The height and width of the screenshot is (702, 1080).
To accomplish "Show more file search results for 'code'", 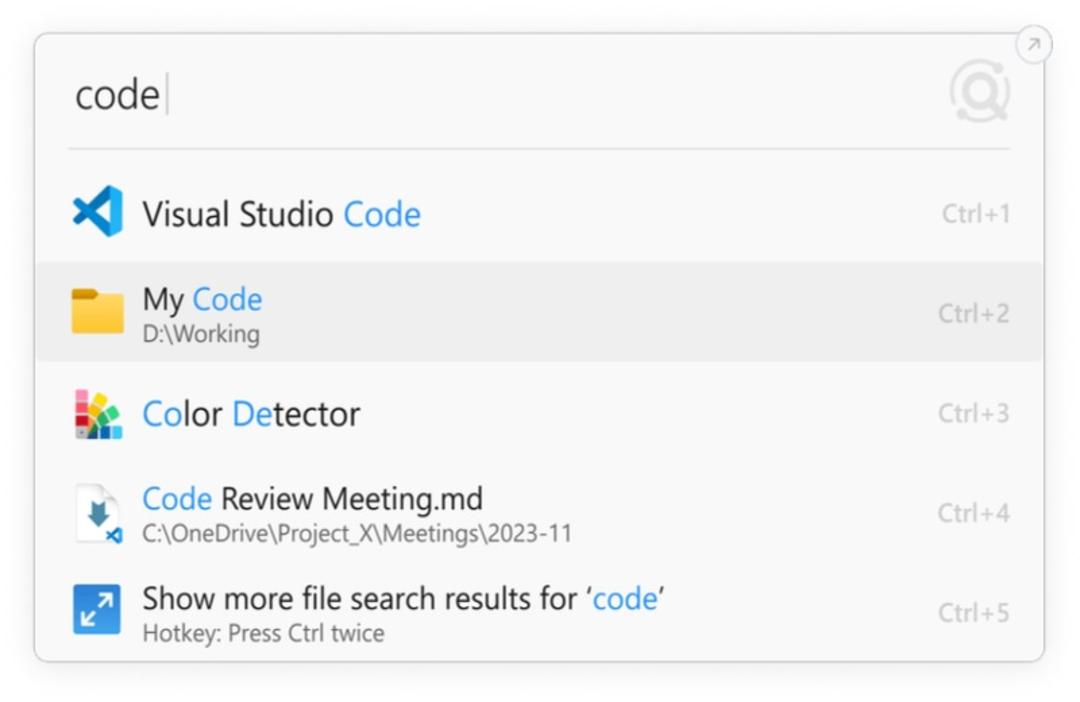I will 539,612.
